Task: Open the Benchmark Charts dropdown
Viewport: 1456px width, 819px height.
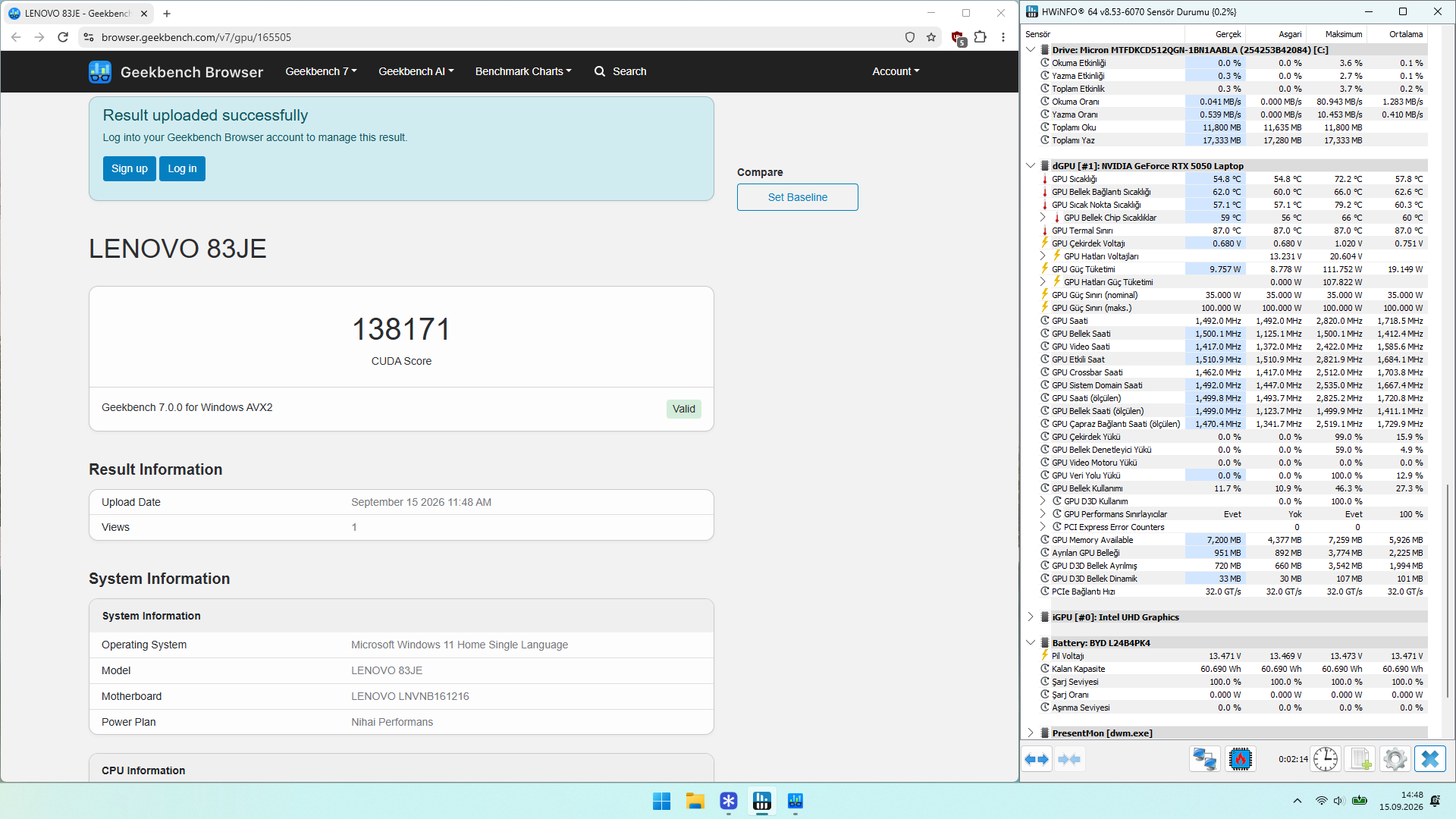Action: [x=523, y=71]
